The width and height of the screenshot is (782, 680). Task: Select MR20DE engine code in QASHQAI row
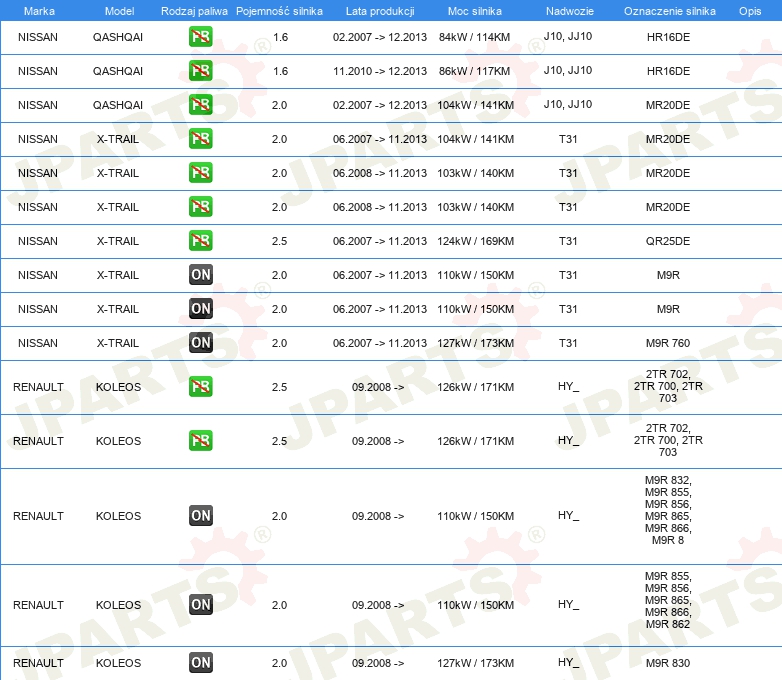[668, 105]
